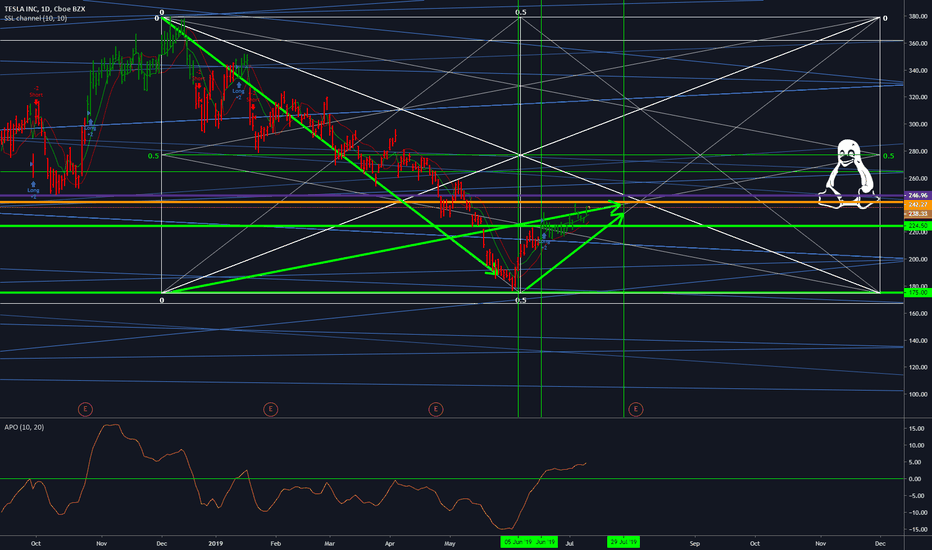Click the 05 Jun '19 date label
This screenshot has height=550, width=932.
(x=518, y=542)
